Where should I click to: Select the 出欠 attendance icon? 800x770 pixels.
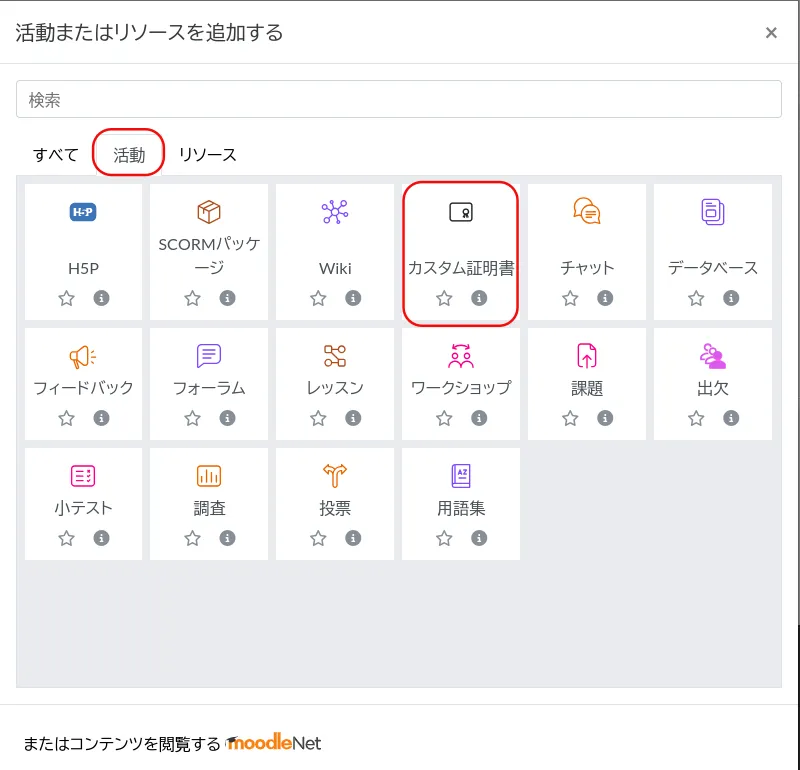point(713,356)
